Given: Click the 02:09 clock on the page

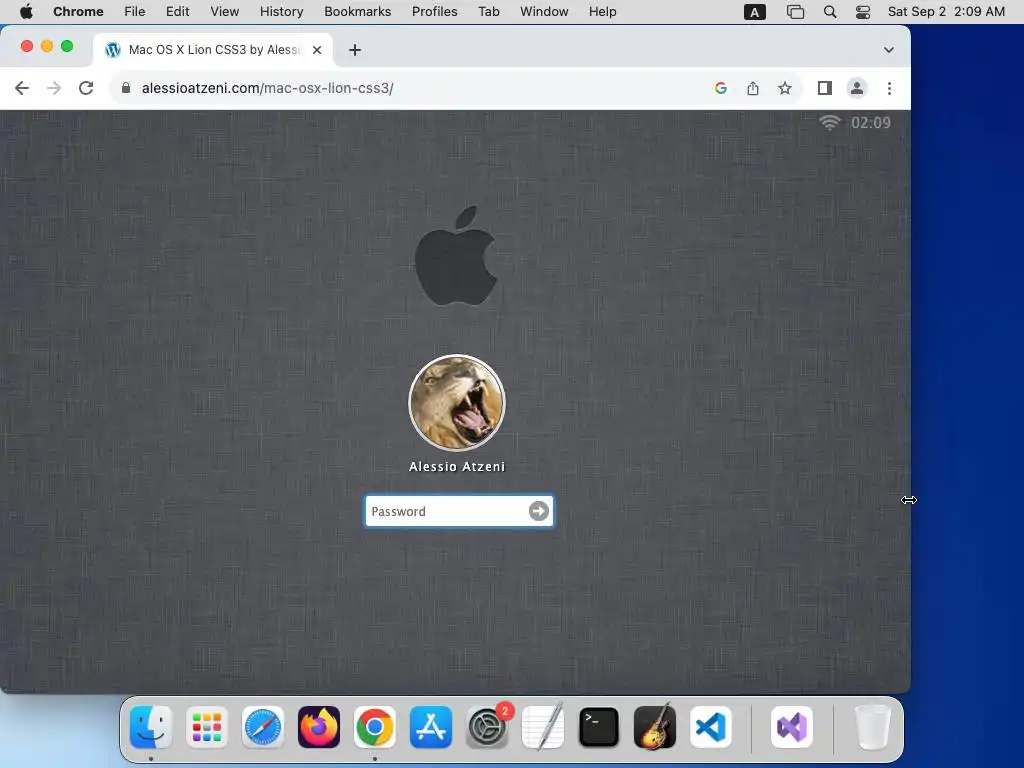Looking at the screenshot, I should [x=871, y=123].
